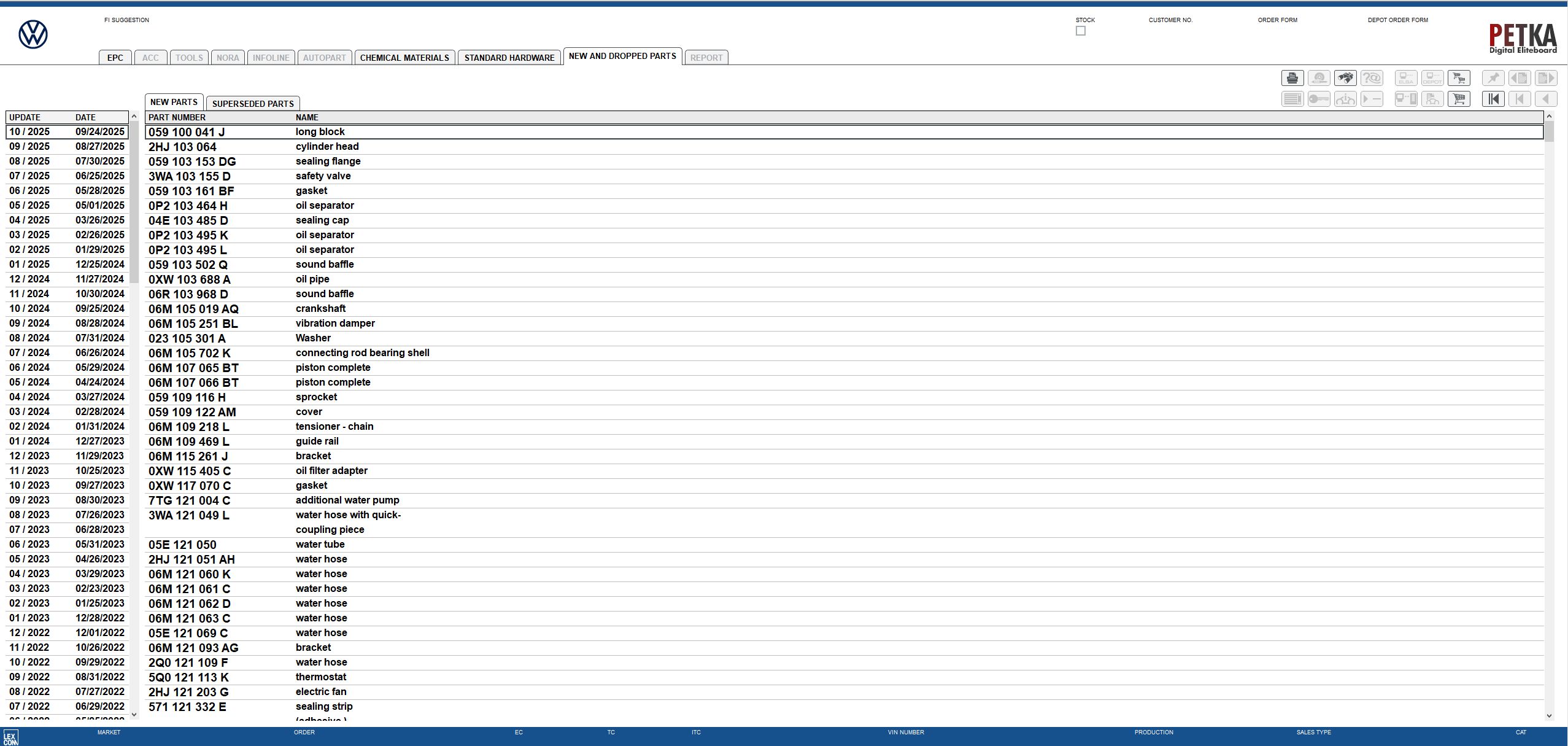Click the list view icon with lines
This screenshot has height=746, width=1568.
point(1292,99)
